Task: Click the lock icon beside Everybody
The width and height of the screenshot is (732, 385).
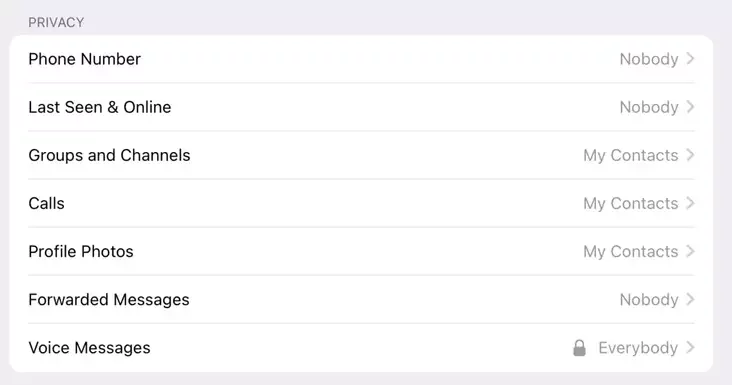Action: [x=579, y=348]
